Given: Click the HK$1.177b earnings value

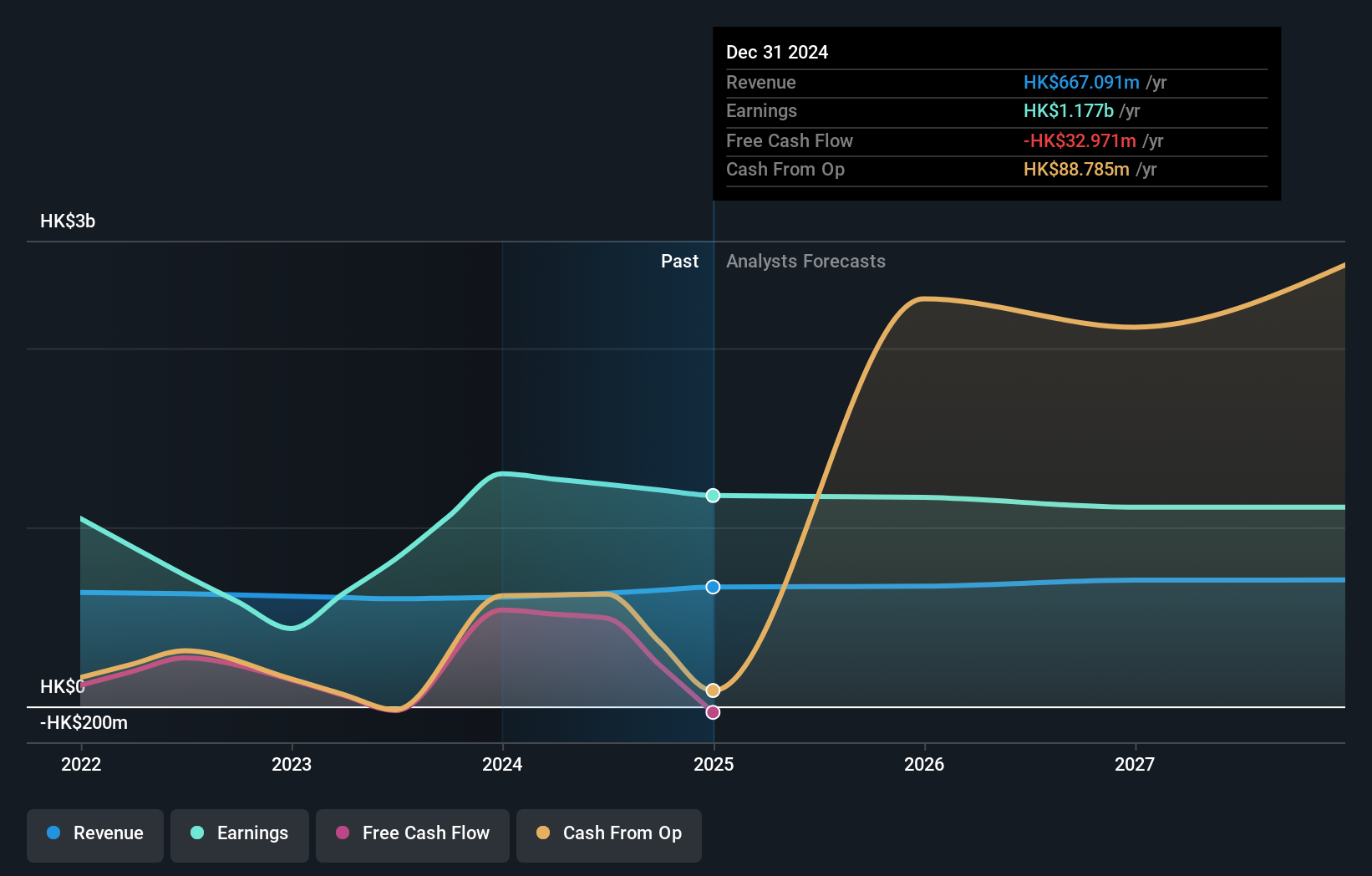Looking at the screenshot, I should pos(1069,111).
